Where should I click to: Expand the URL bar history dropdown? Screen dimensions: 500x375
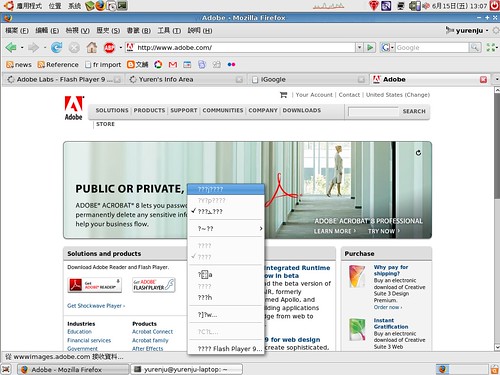click(359, 48)
